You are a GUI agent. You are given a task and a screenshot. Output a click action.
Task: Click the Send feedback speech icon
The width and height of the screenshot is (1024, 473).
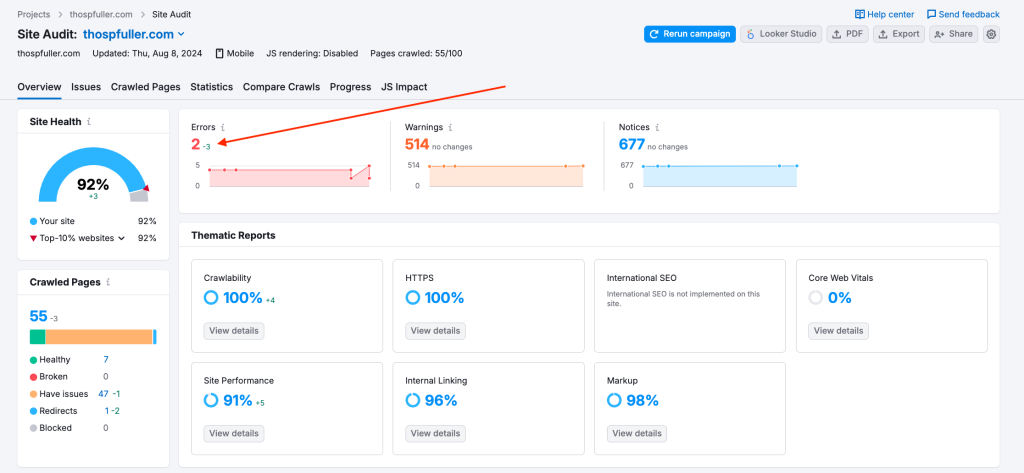pos(931,14)
